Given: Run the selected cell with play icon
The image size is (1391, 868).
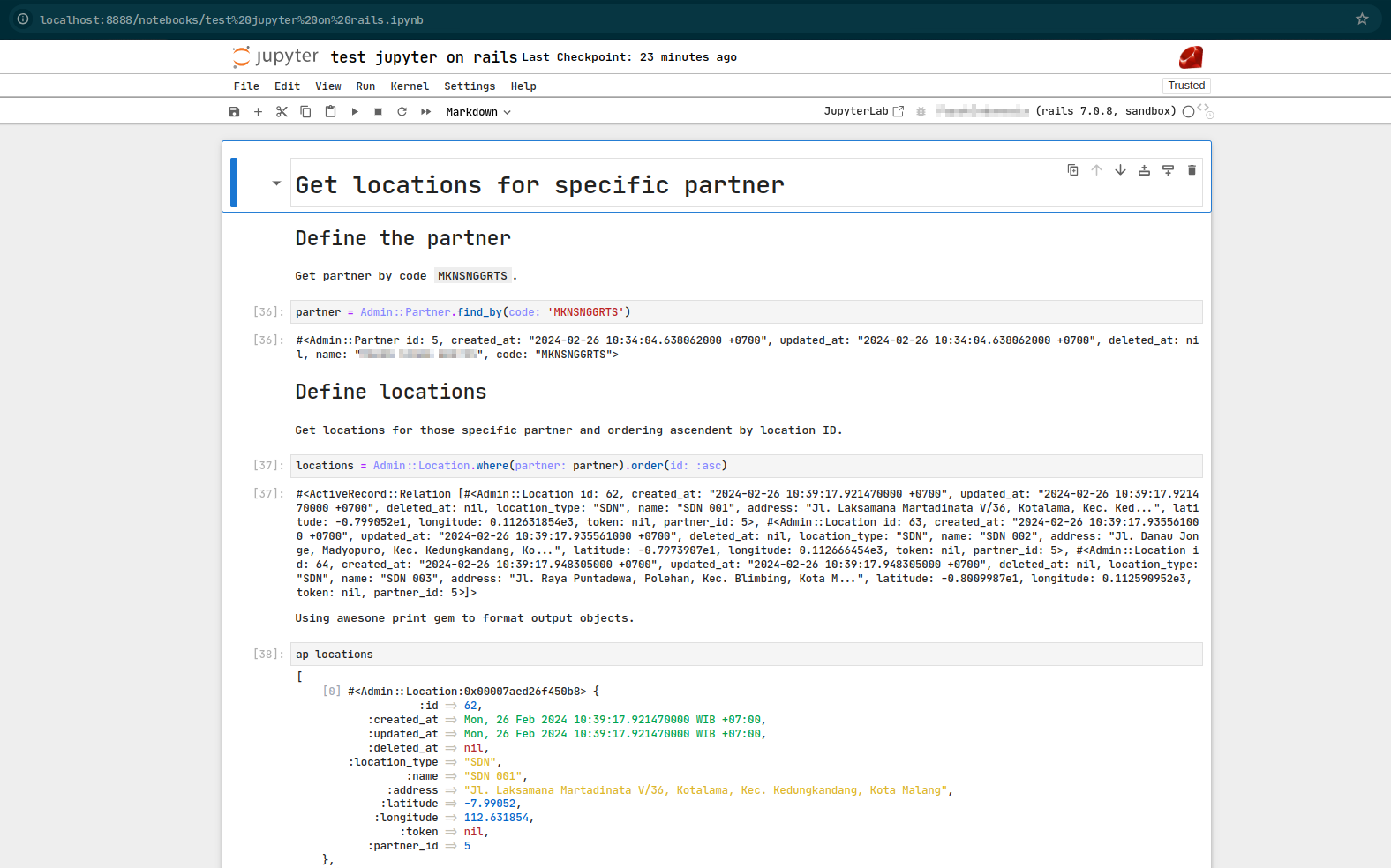Looking at the screenshot, I should point(355,112).
